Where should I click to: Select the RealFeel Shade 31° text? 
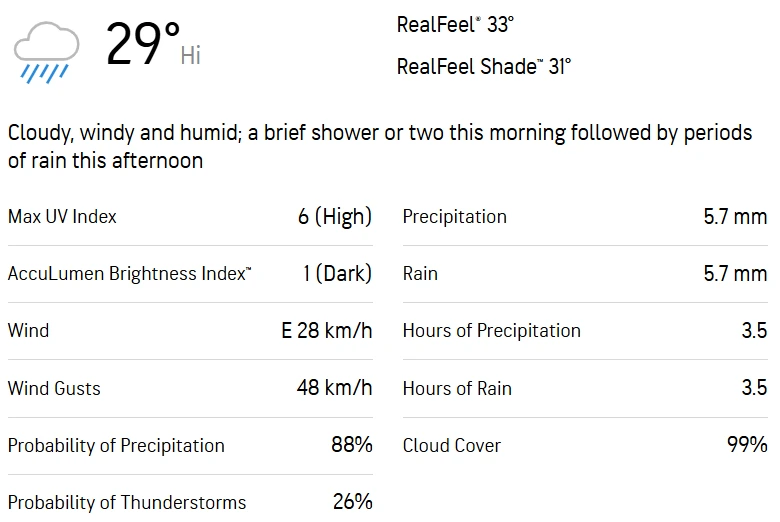(484, 67)
